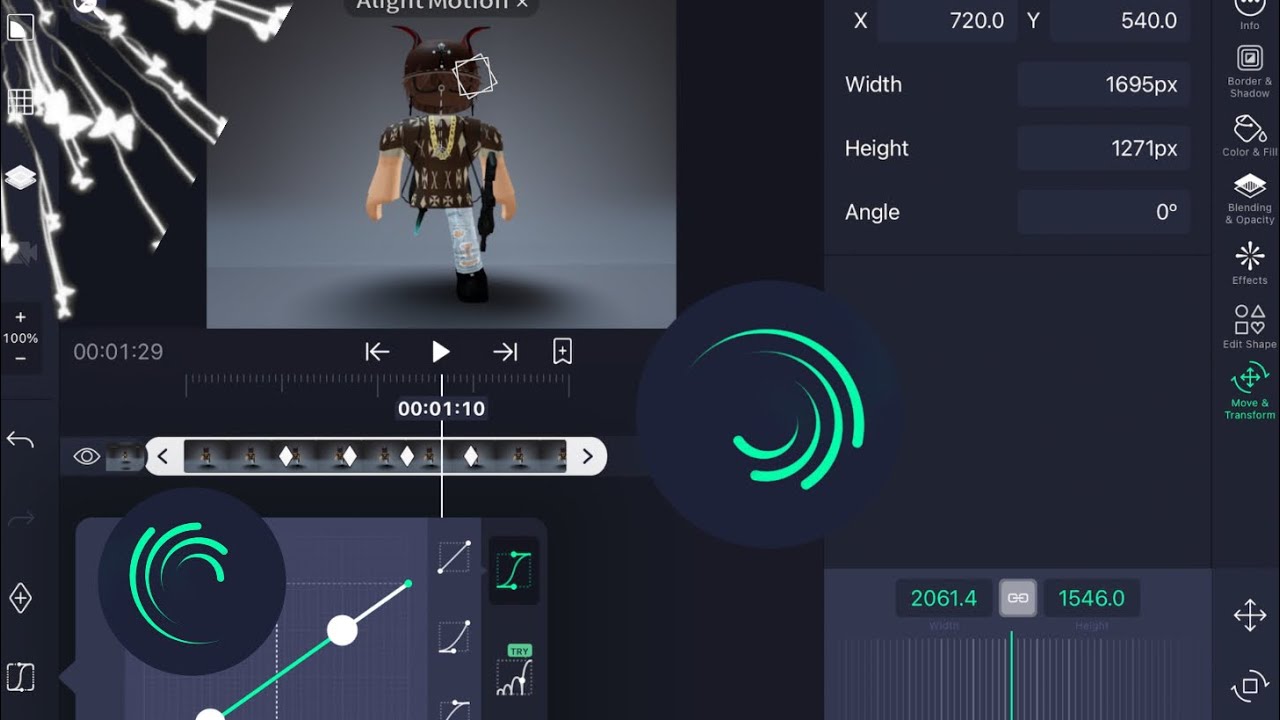Click the 1546.0 height scale value
This screenshot has width=1280, height=720.
pyautogui.click(x=1091, y=598)
